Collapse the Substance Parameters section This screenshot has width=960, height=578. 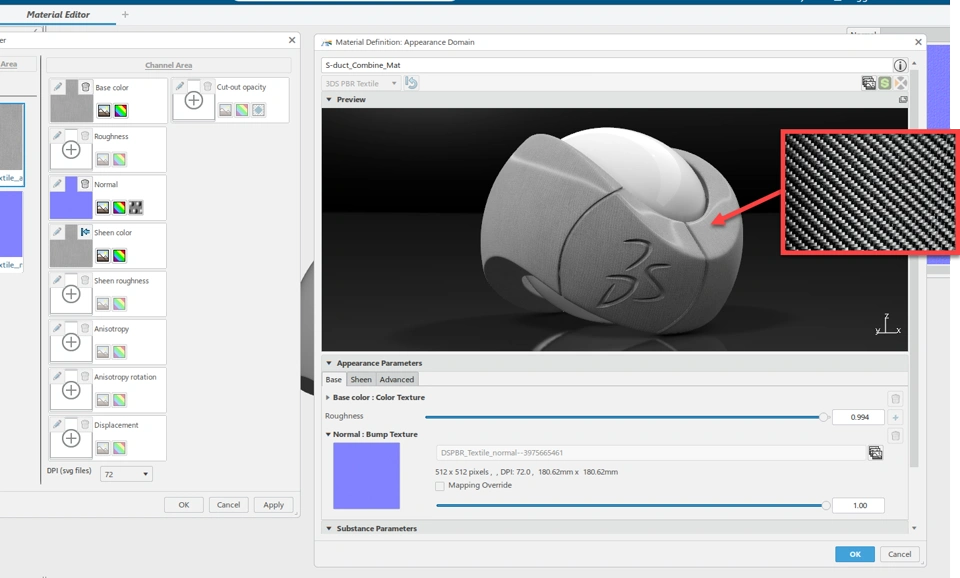coord(329,528)
